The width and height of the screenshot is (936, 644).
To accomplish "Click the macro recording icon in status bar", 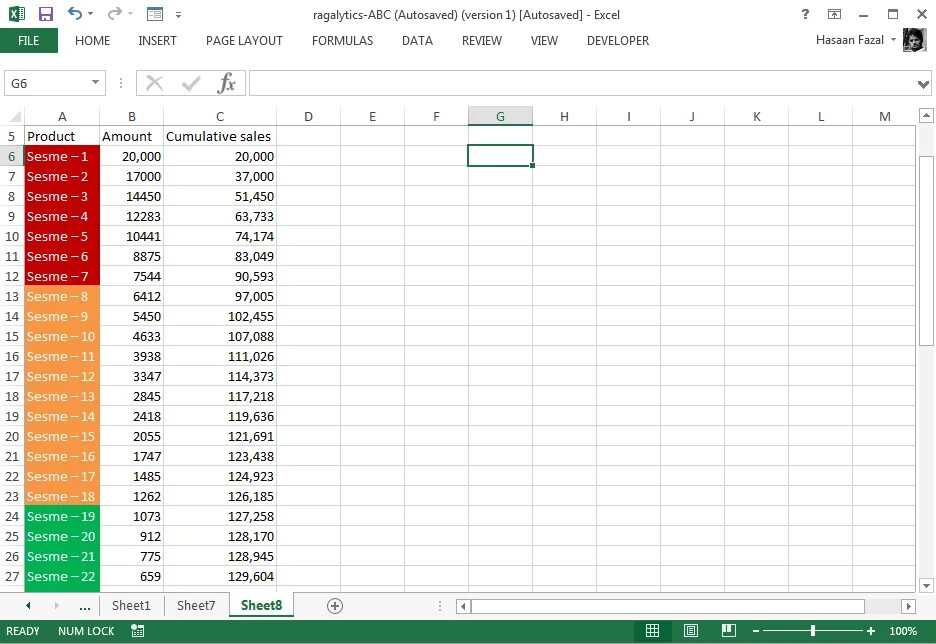I will tap(138, 631).
